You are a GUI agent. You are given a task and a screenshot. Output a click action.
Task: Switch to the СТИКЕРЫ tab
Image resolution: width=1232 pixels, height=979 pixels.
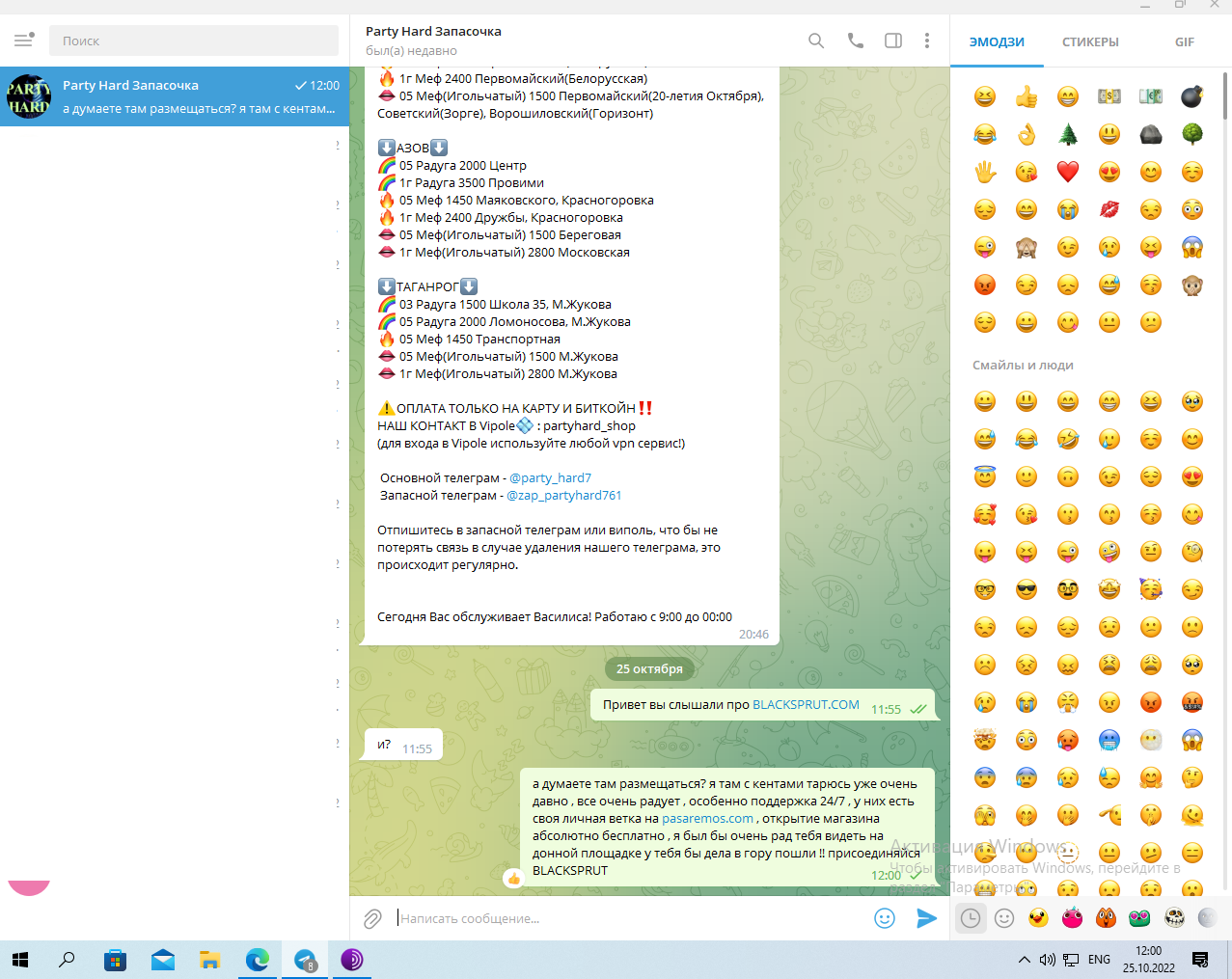[x=1090, y=41]
